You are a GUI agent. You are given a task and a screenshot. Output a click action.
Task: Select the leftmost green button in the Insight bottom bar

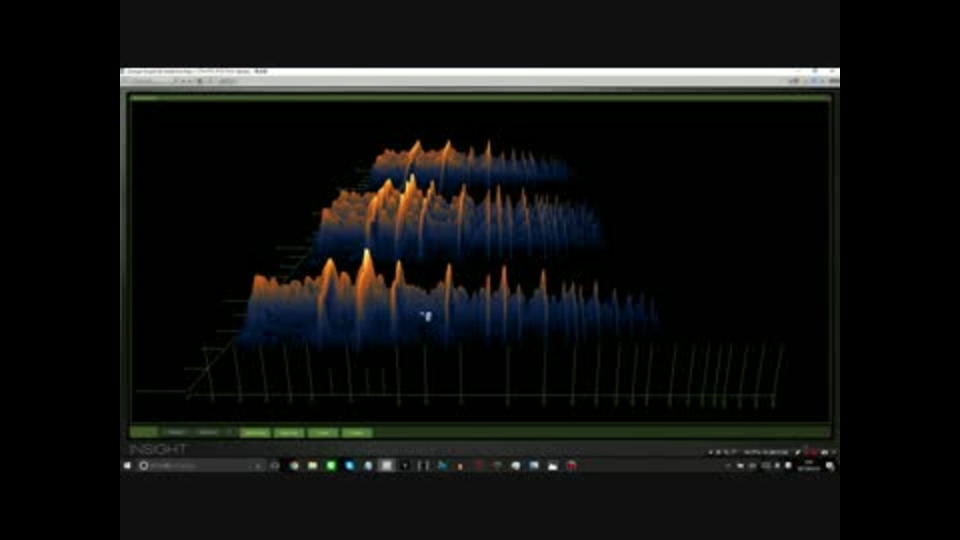coord(144,432)
